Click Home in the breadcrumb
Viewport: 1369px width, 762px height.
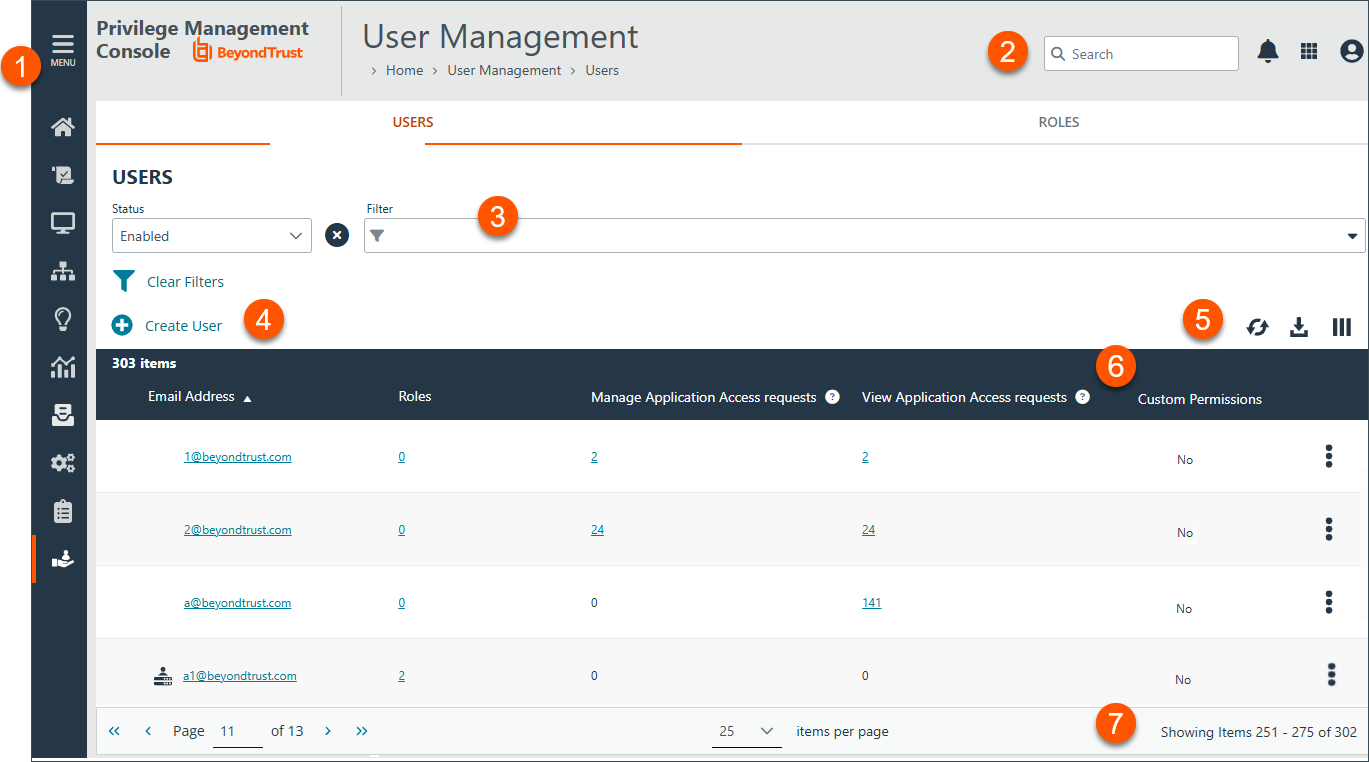pos(405,70)
